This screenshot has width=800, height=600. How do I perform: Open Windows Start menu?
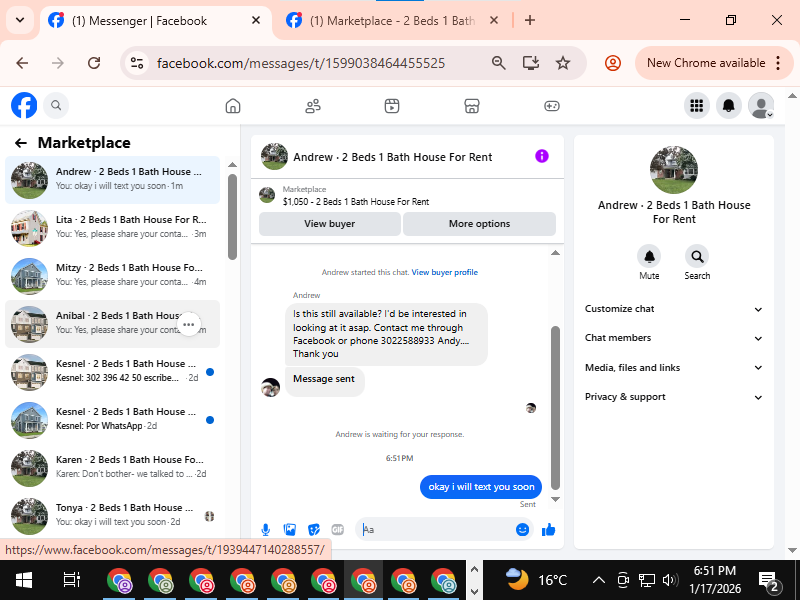[x=23, y=580]
